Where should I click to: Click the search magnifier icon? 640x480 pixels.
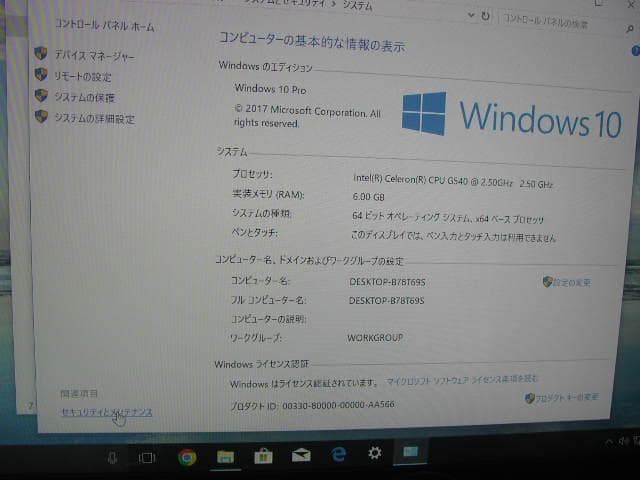point(630,29)
